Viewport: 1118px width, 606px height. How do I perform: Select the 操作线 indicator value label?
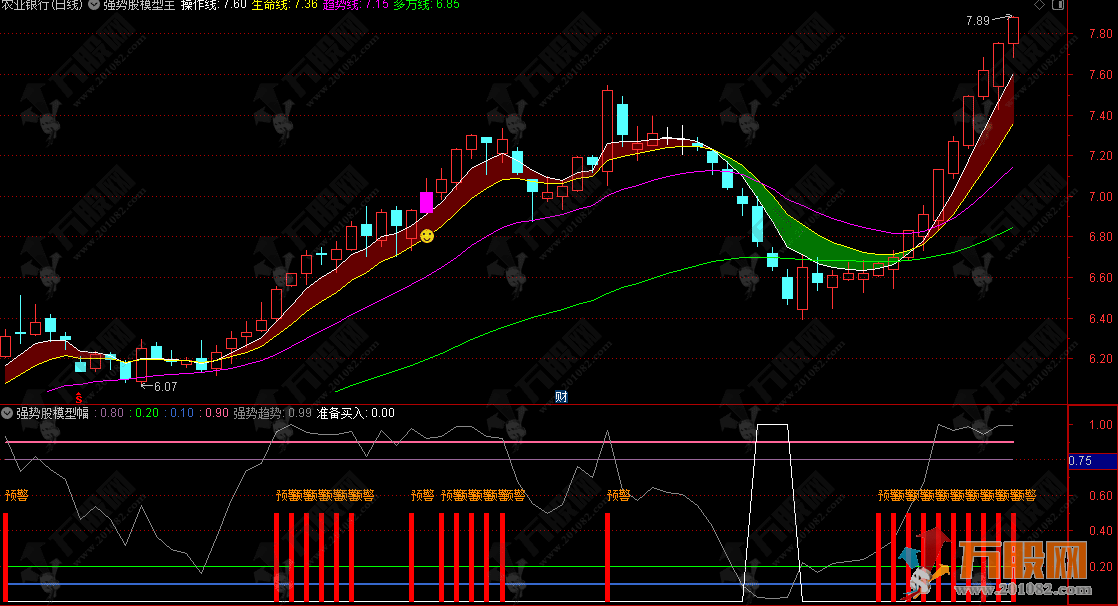[214, 6]
